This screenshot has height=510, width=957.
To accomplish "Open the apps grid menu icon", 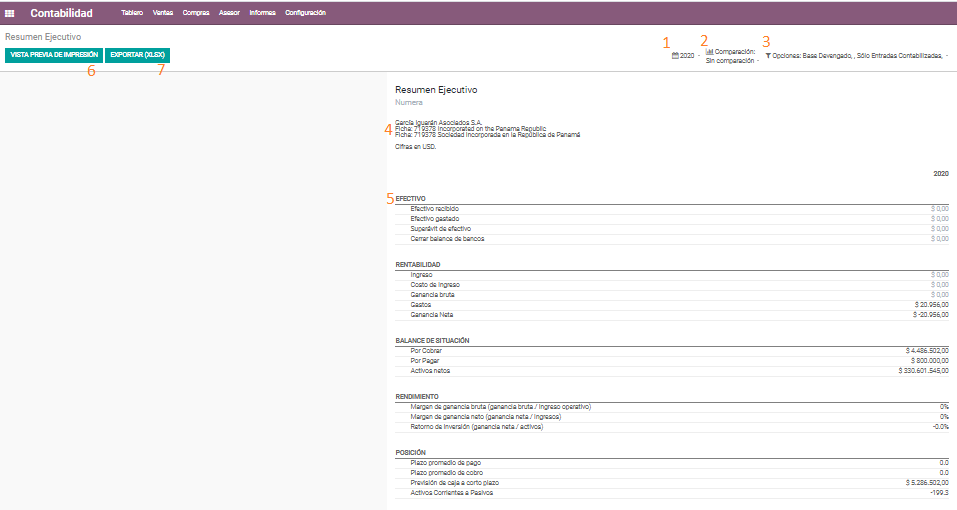I will pyautogui.click(x=10, y=13).
